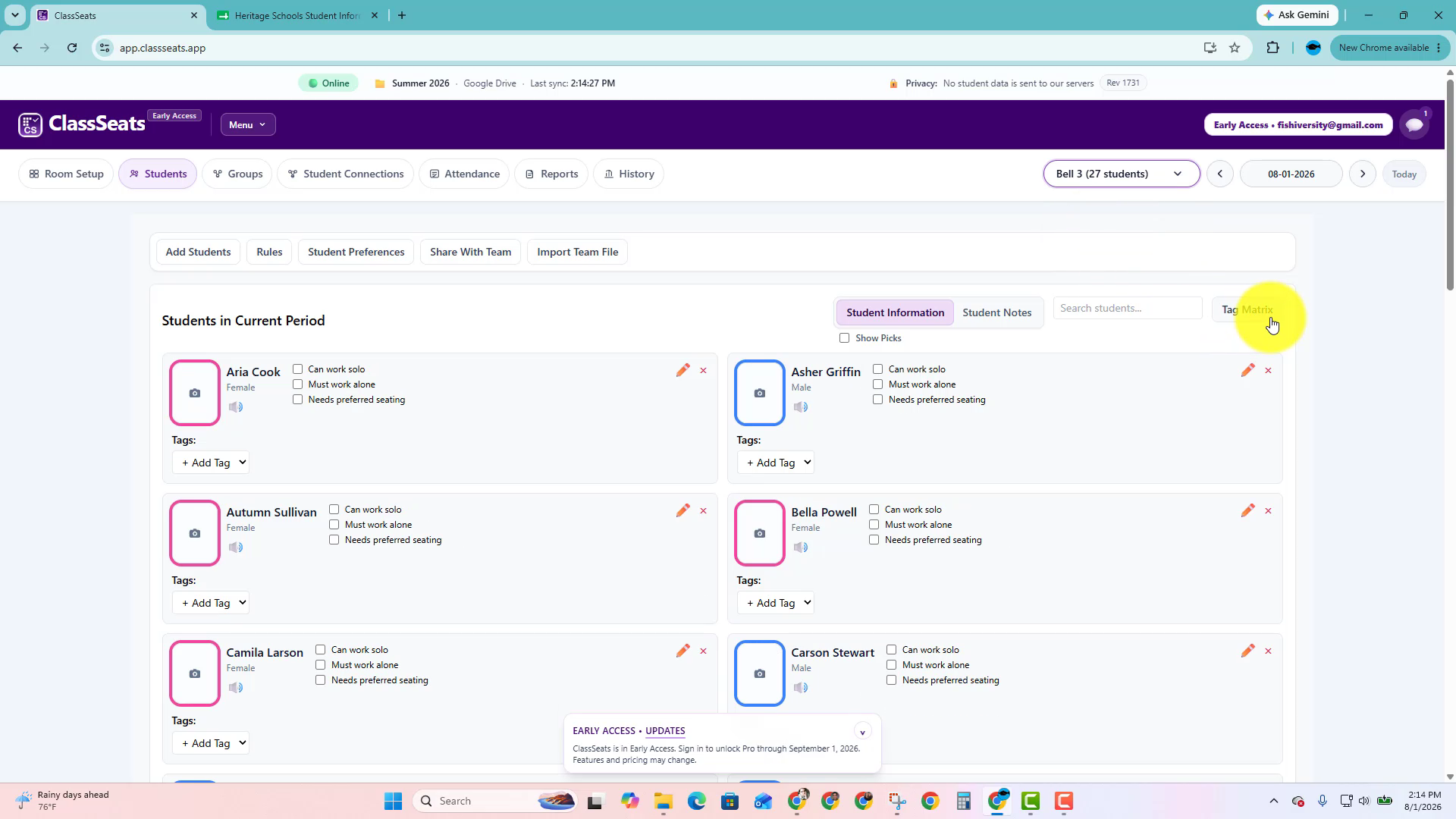Click Share With Team button

coord(470,252)
